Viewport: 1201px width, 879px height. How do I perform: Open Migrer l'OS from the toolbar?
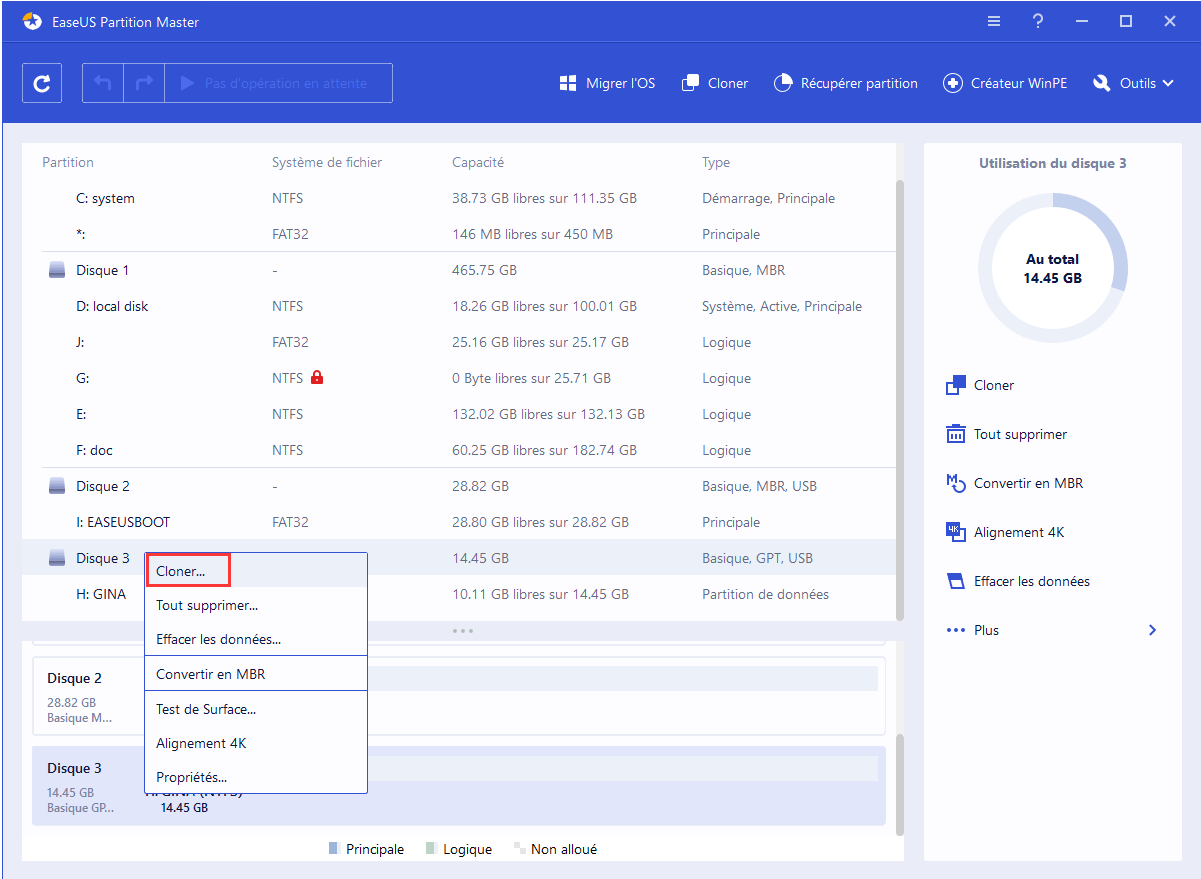pyautogui.click(x=607, y=83)
